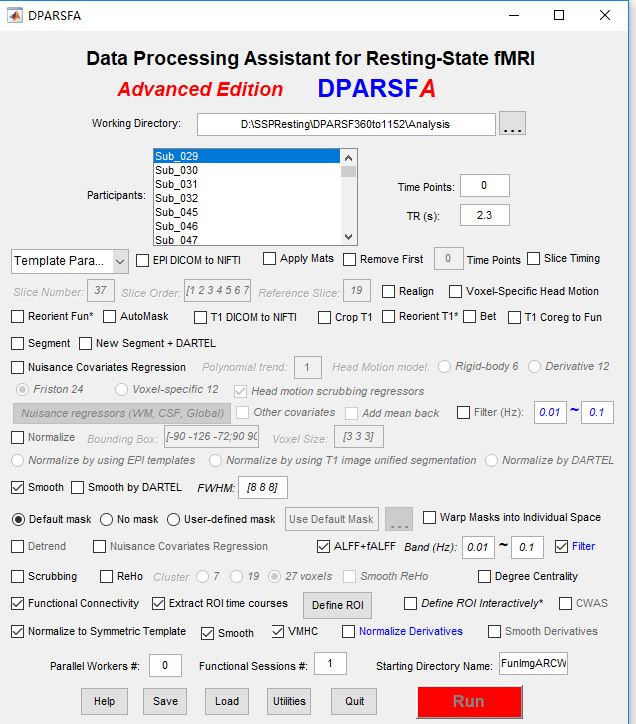Select participant Sub_032
The image size is (636, 724).
pos(246,198)
